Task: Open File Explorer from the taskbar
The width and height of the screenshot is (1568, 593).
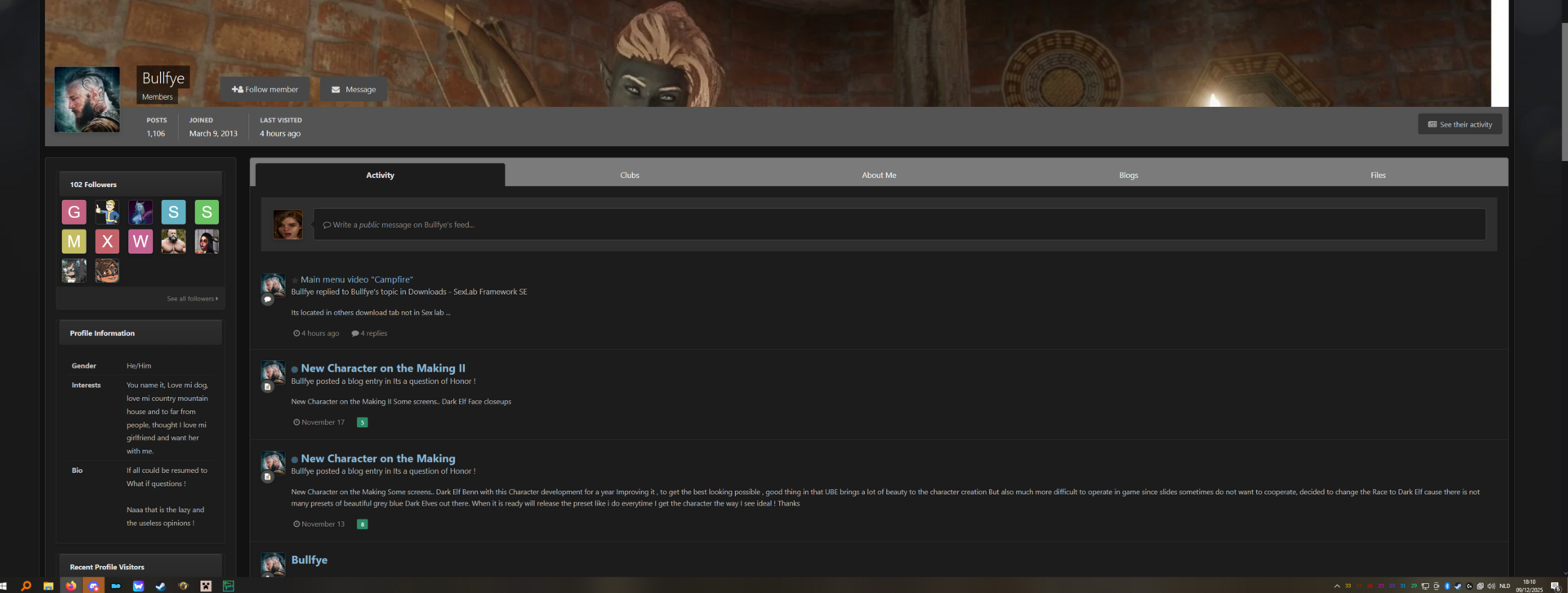Action: [48, 586]
